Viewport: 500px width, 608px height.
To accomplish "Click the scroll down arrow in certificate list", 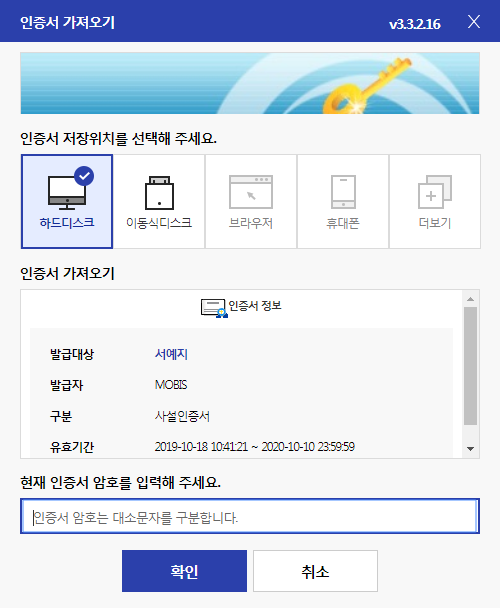I will point(471,449).
